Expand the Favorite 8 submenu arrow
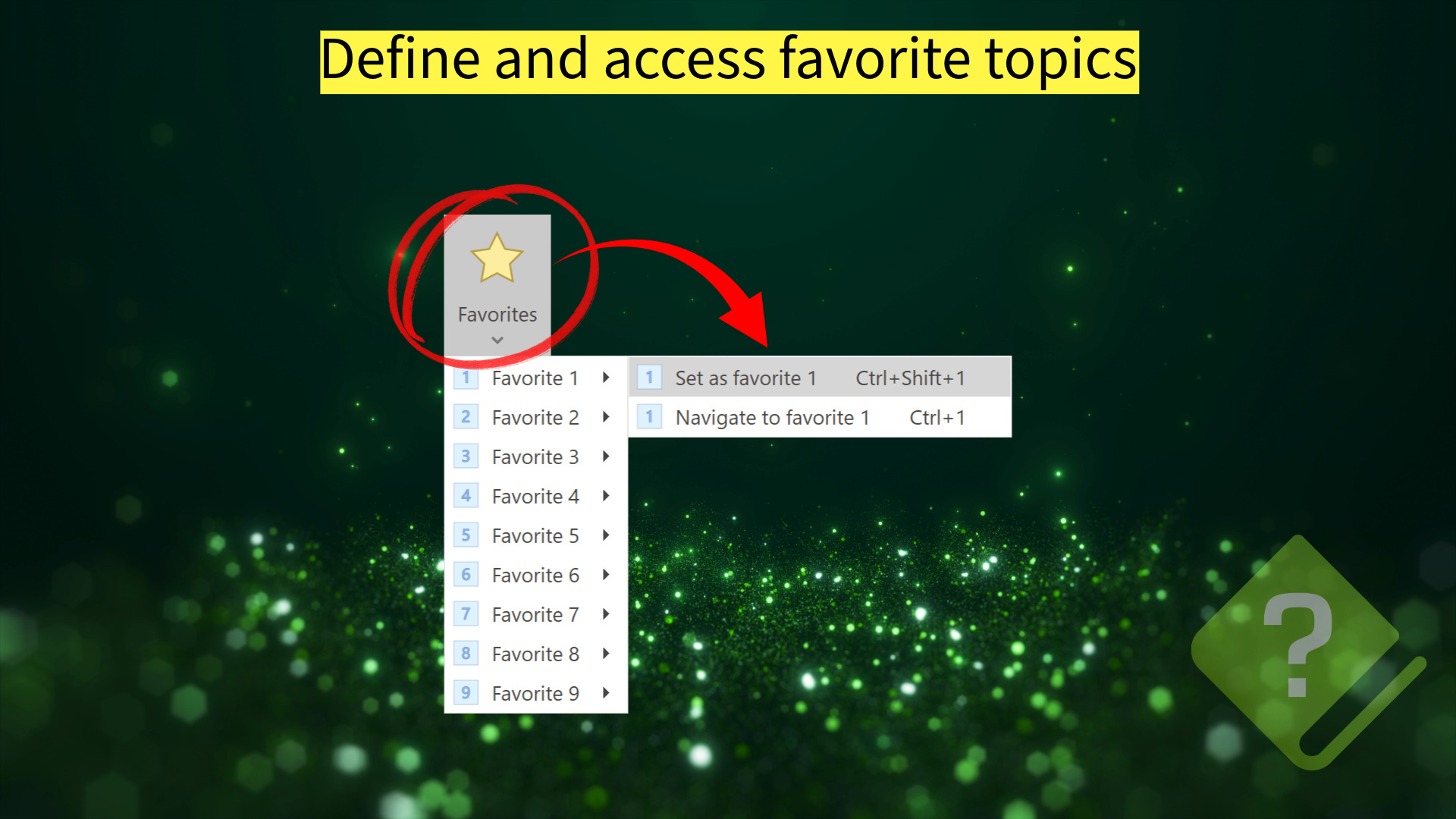This screenshot has width=1456, height=819. [x=606, y=654]
